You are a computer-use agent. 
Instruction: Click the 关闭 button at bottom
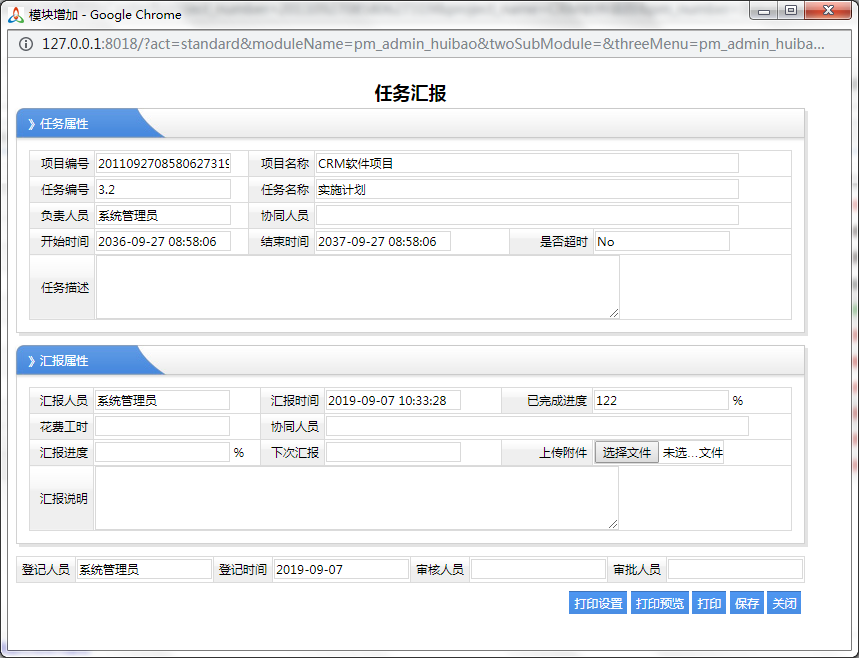coord(783,604)
